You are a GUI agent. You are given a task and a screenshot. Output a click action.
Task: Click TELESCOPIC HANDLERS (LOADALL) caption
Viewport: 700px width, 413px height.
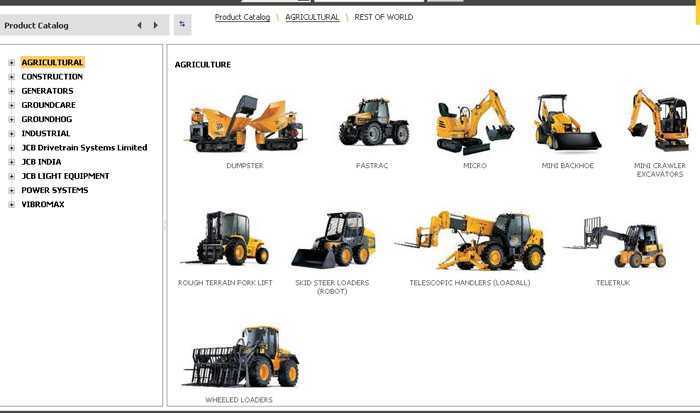(470, 283)
